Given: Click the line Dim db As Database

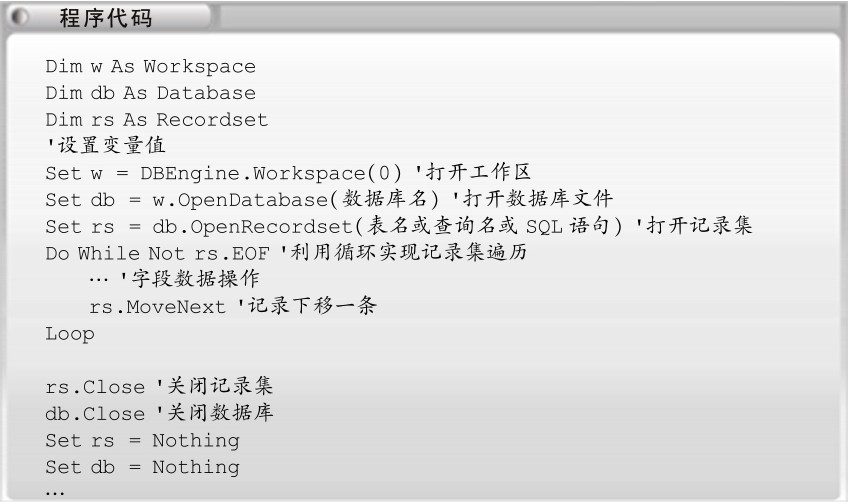Looking at the screenshot, I should pyautogui.click(x=151, y=93).
